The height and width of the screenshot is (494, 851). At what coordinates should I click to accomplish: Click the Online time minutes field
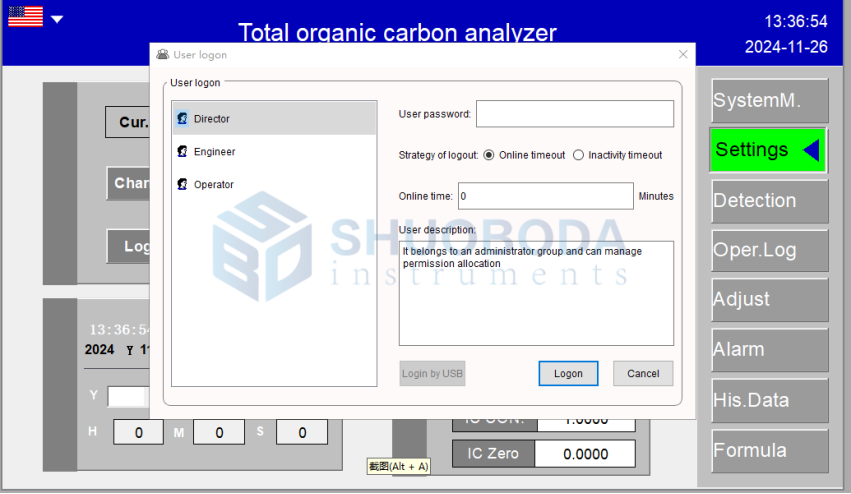click(x=545, y=196)
